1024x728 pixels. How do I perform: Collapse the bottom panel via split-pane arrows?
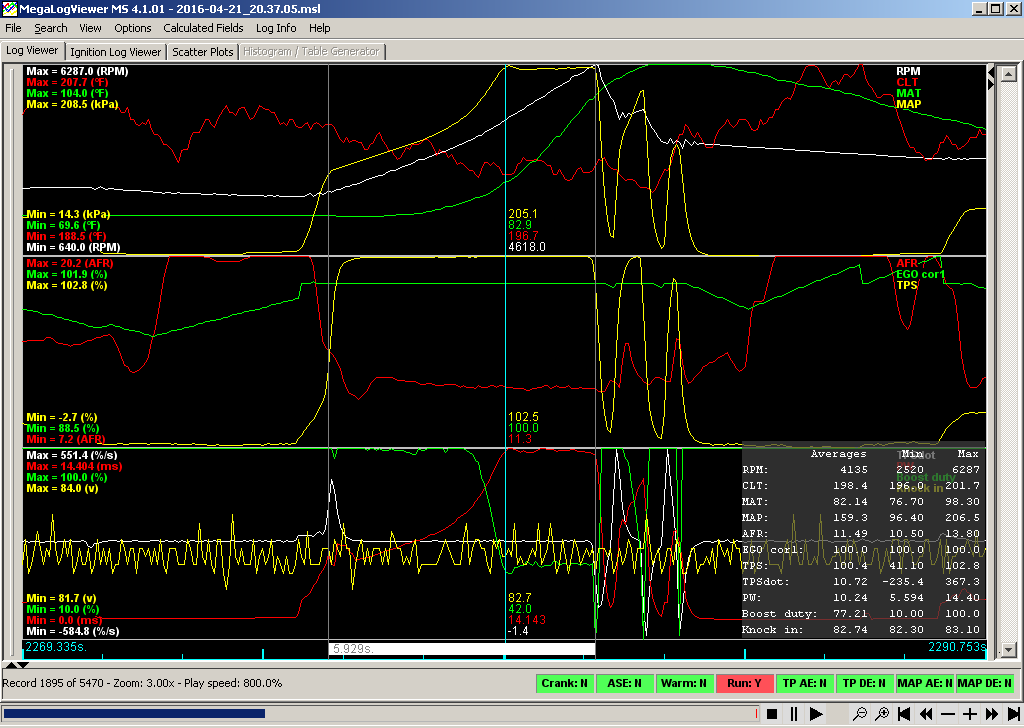(22, 665)
